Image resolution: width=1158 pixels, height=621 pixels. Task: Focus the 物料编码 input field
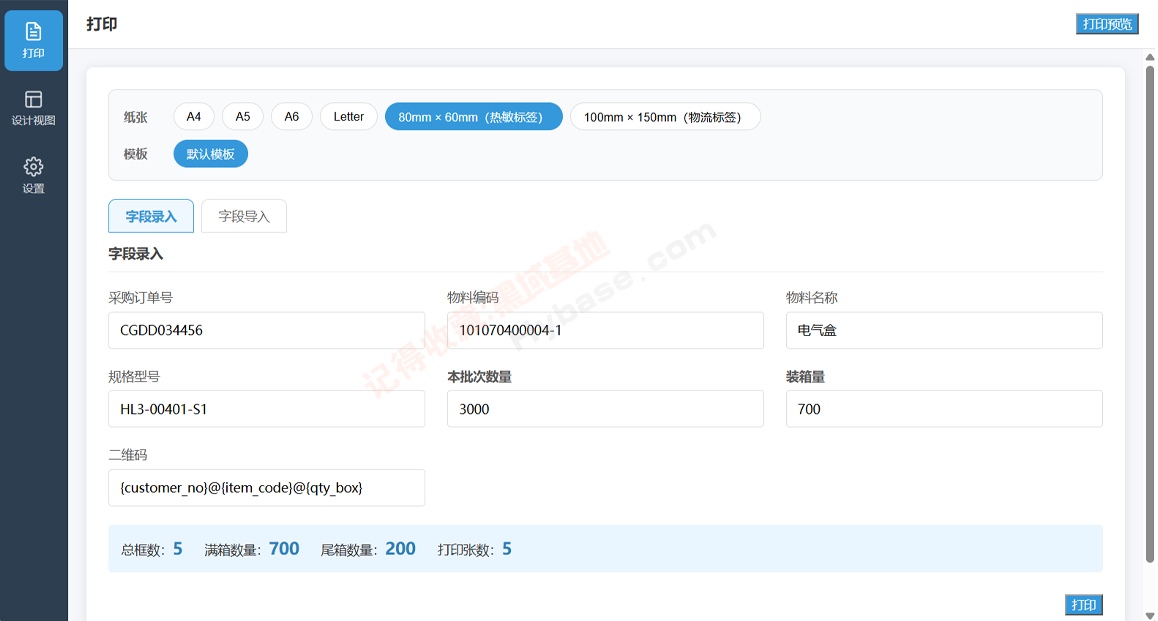pyautogui.click(x=605, y=330)
